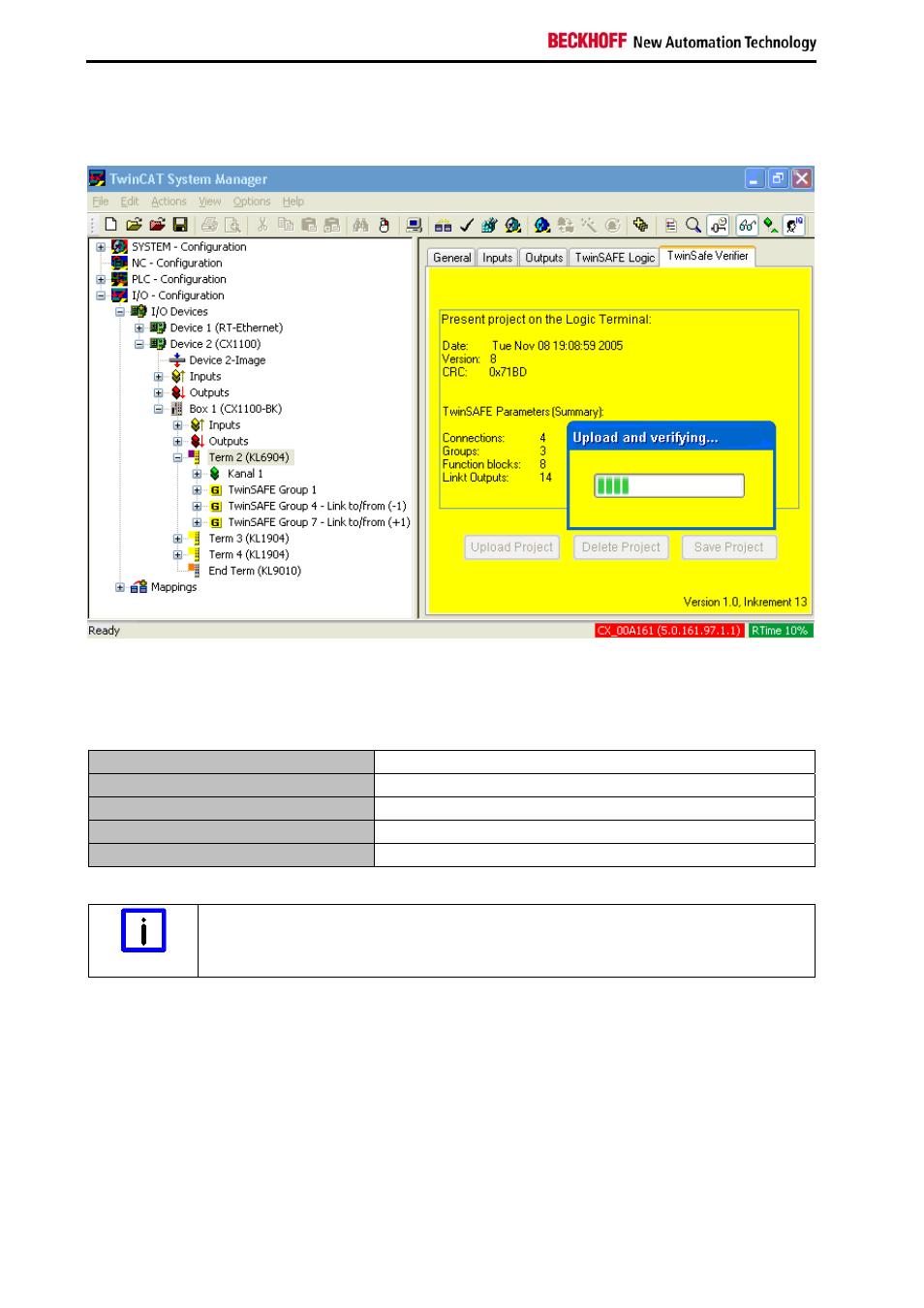Switch to the Outputs tab
Image resolution: width=924 pixels, height=1308 pixels.
pos(544,258)
